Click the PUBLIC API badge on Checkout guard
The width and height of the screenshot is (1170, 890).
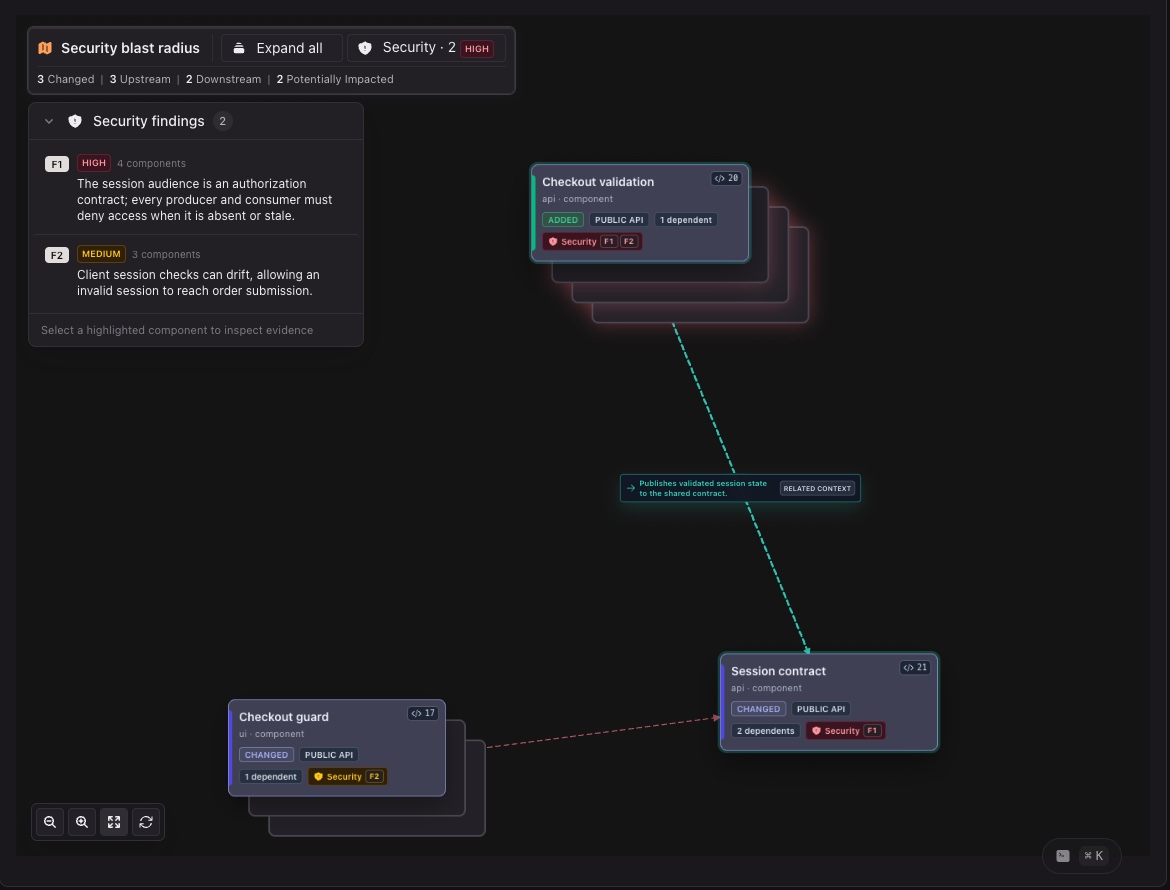329,755
